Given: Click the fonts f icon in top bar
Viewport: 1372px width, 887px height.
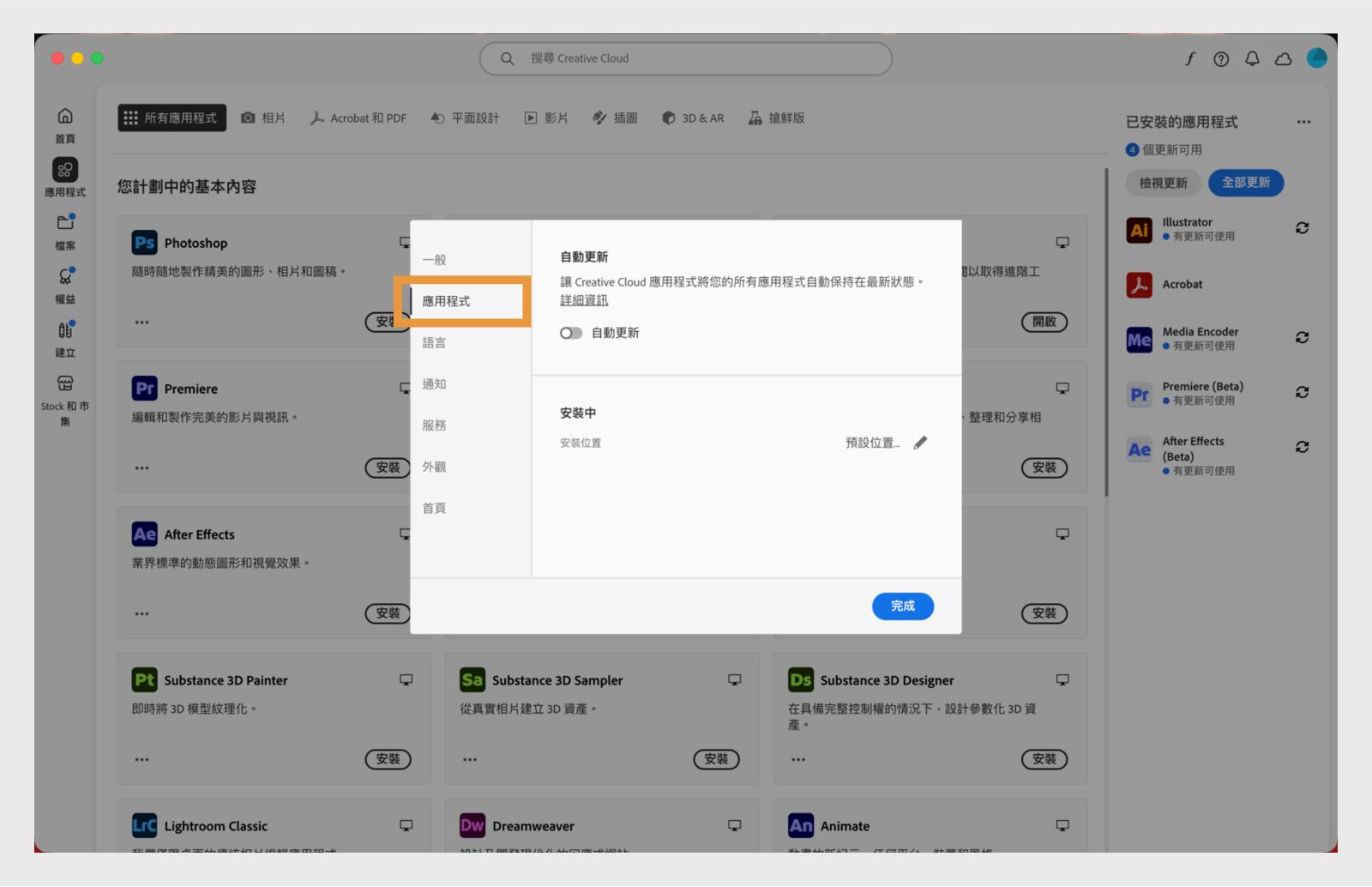Looking at the screenshot, I should pyautogui.click(x=1190, y=58).
